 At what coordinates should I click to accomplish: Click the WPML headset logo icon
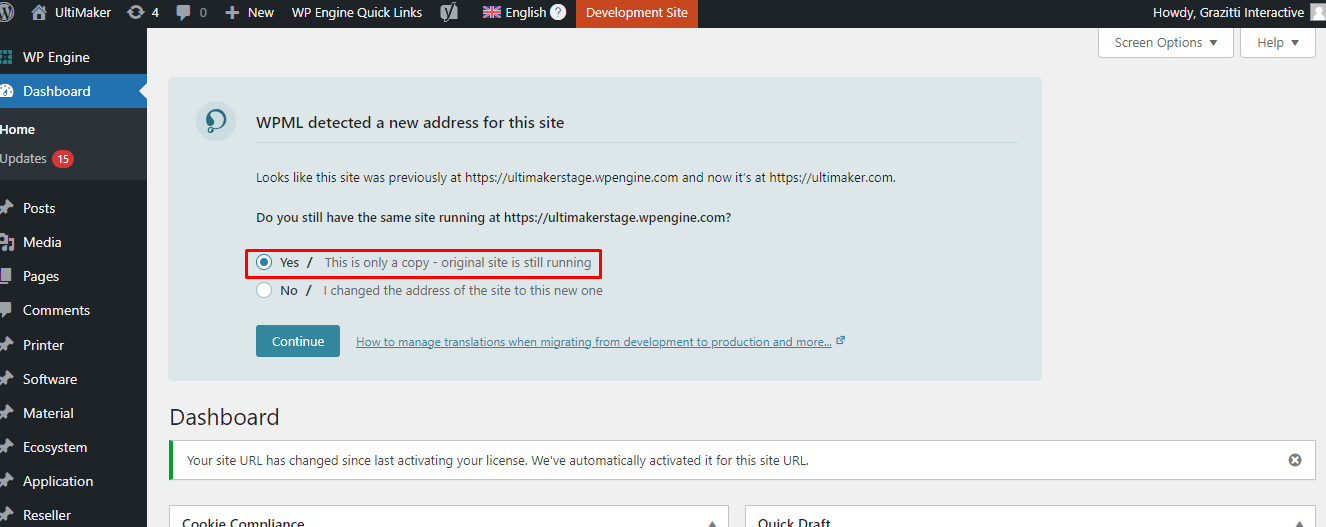216,121
